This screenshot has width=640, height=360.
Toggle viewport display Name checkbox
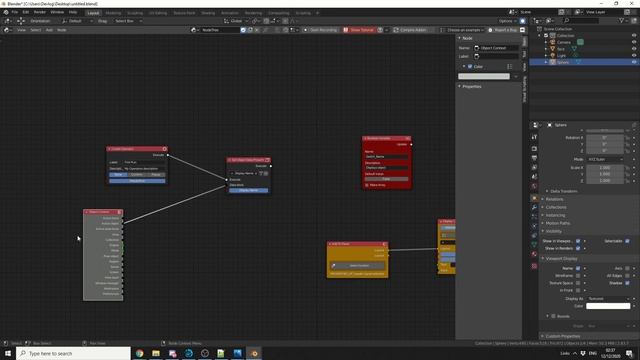[x=578, y=269]
